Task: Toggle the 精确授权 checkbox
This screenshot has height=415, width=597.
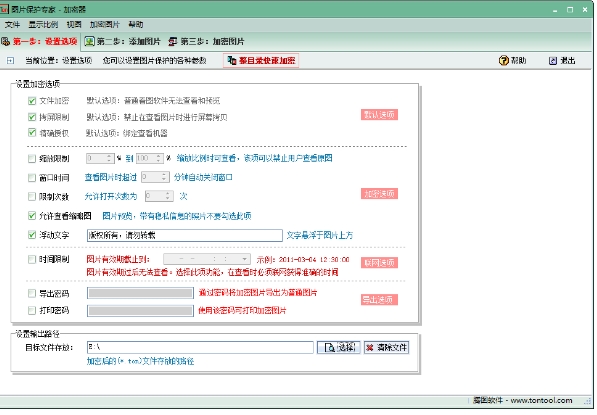Action: pos(32,132)
